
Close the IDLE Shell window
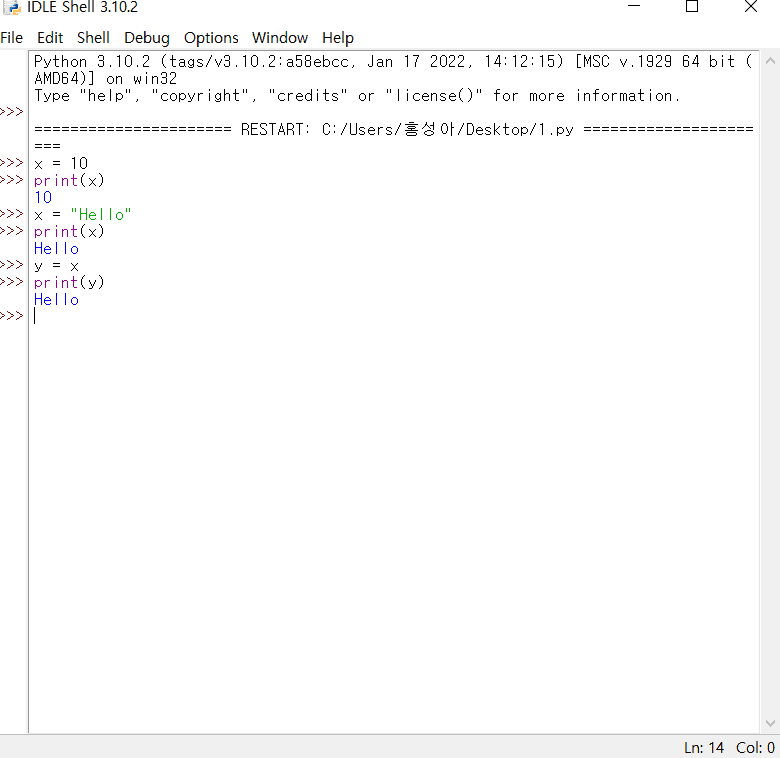751,6
